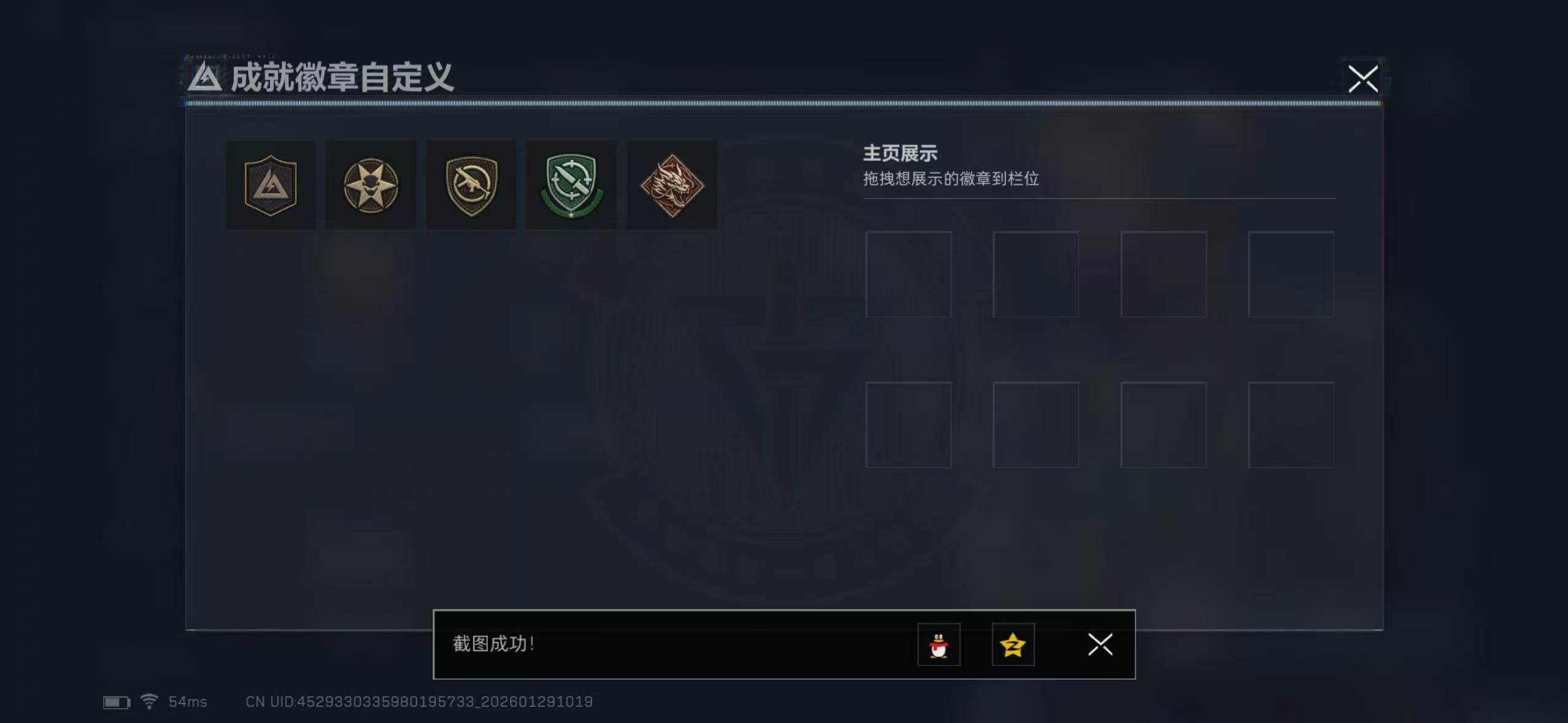Screen dimensions: 1568x723
Task: Pick the rifle shield badge
Action: [471, 185]
